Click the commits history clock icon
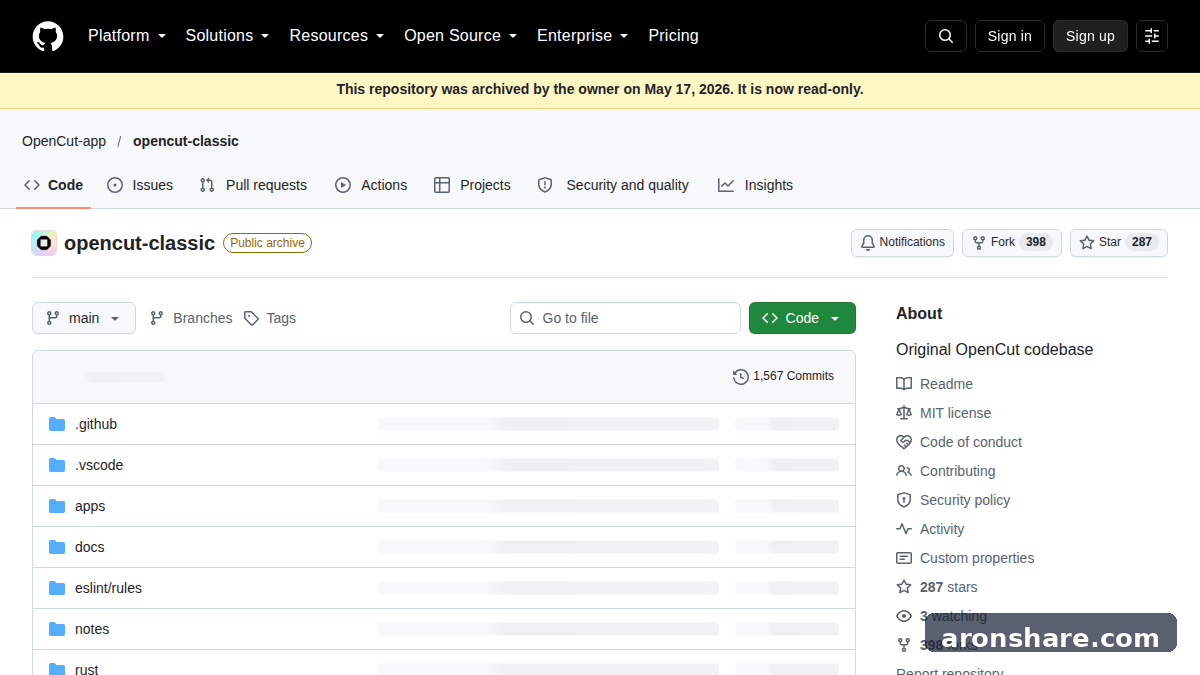This screenshot has height=675, width=1200. pyautogui.click(x=741, y=377)
